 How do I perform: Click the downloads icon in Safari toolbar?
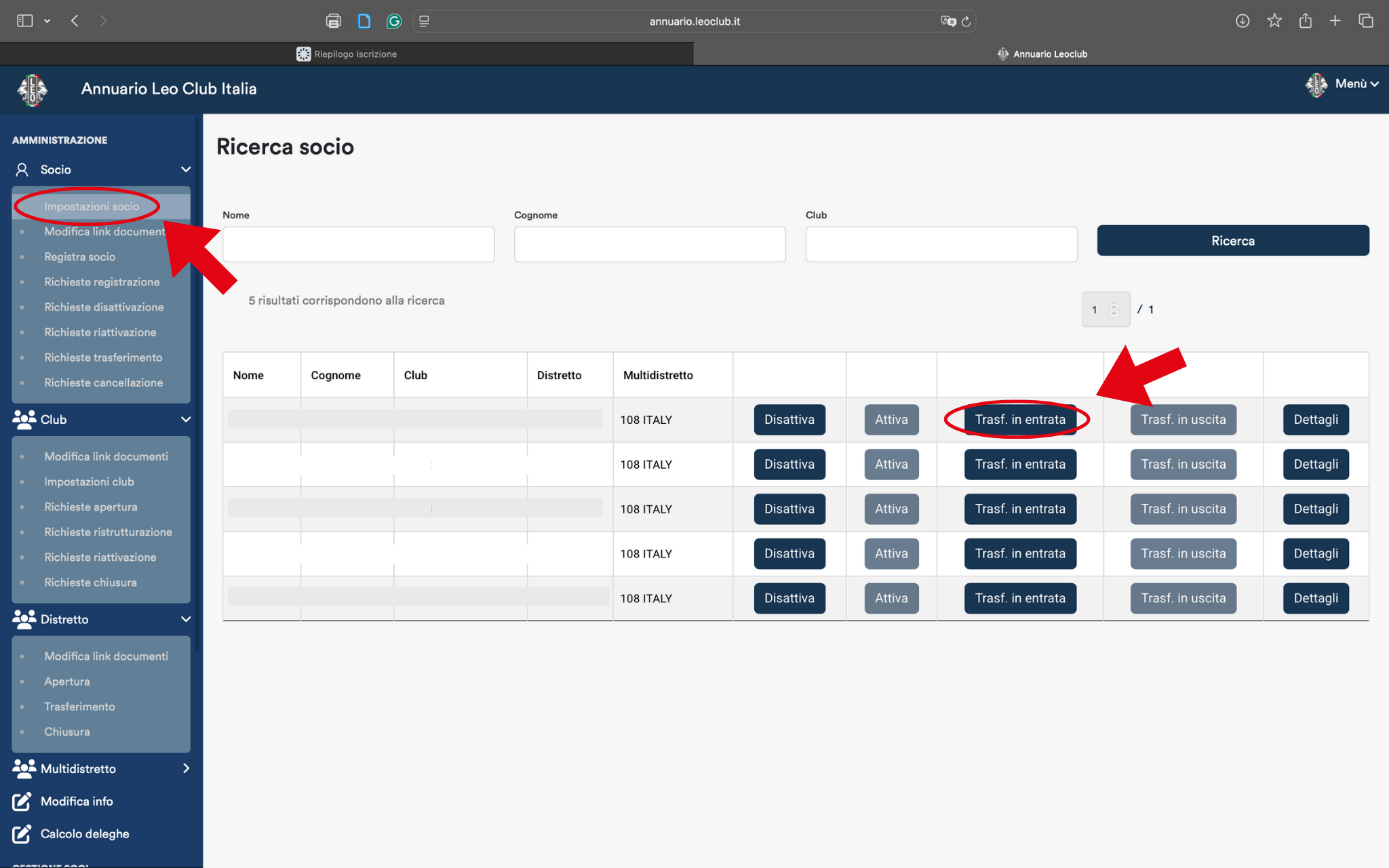[1243, 21]
